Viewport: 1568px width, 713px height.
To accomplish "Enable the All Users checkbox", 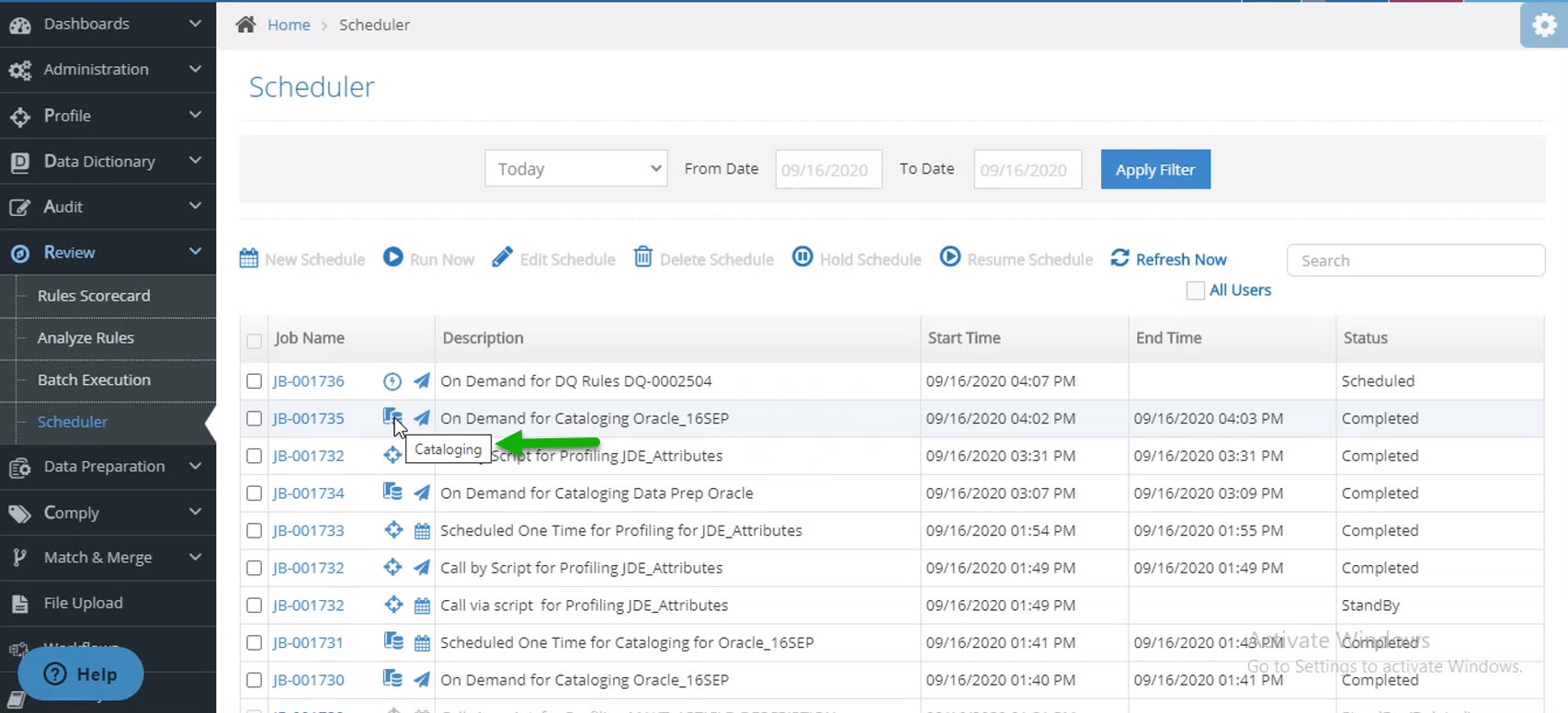I will [x=1196, y=290].
